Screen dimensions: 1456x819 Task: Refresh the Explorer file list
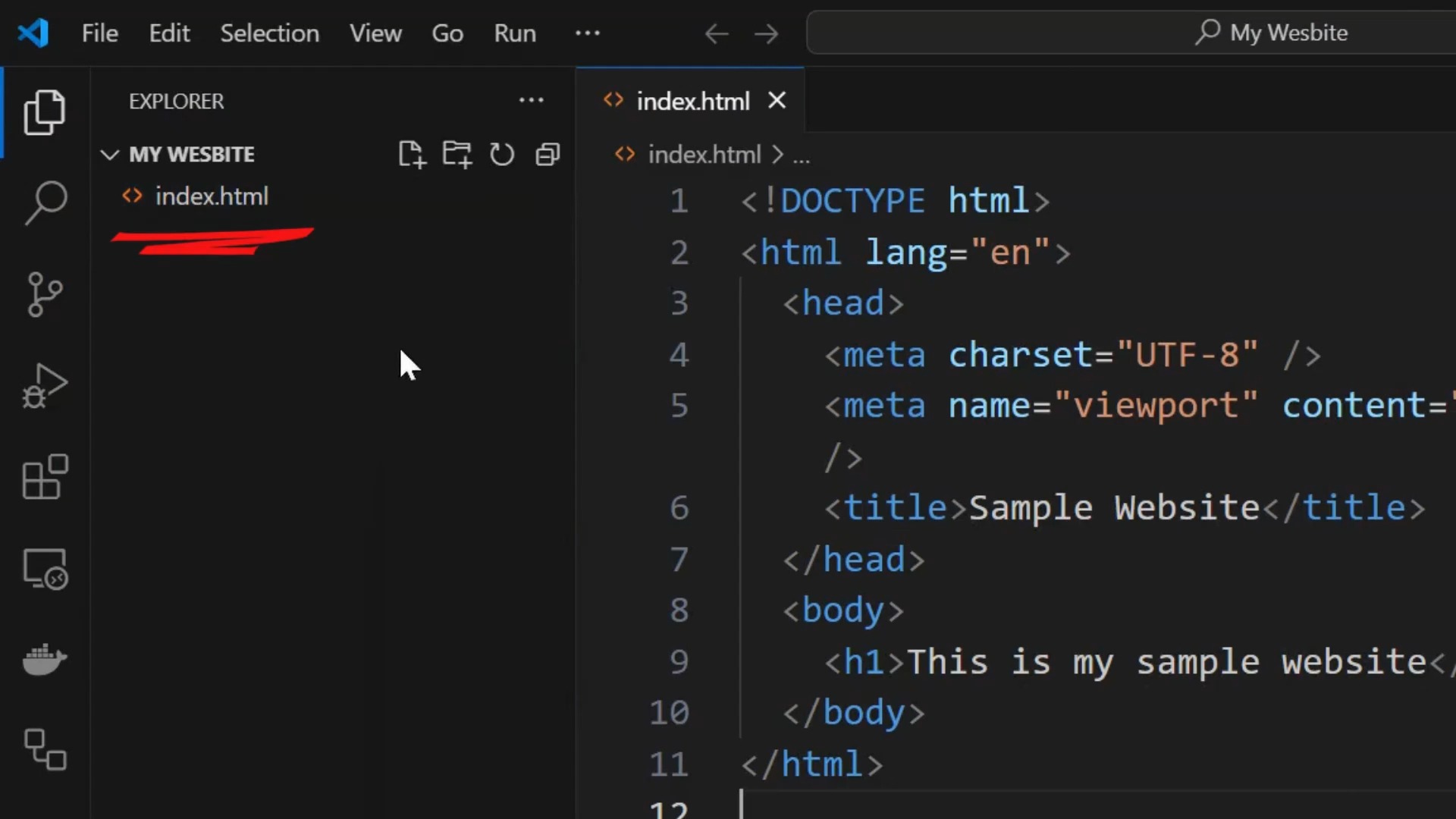click(x=501, y=154)
